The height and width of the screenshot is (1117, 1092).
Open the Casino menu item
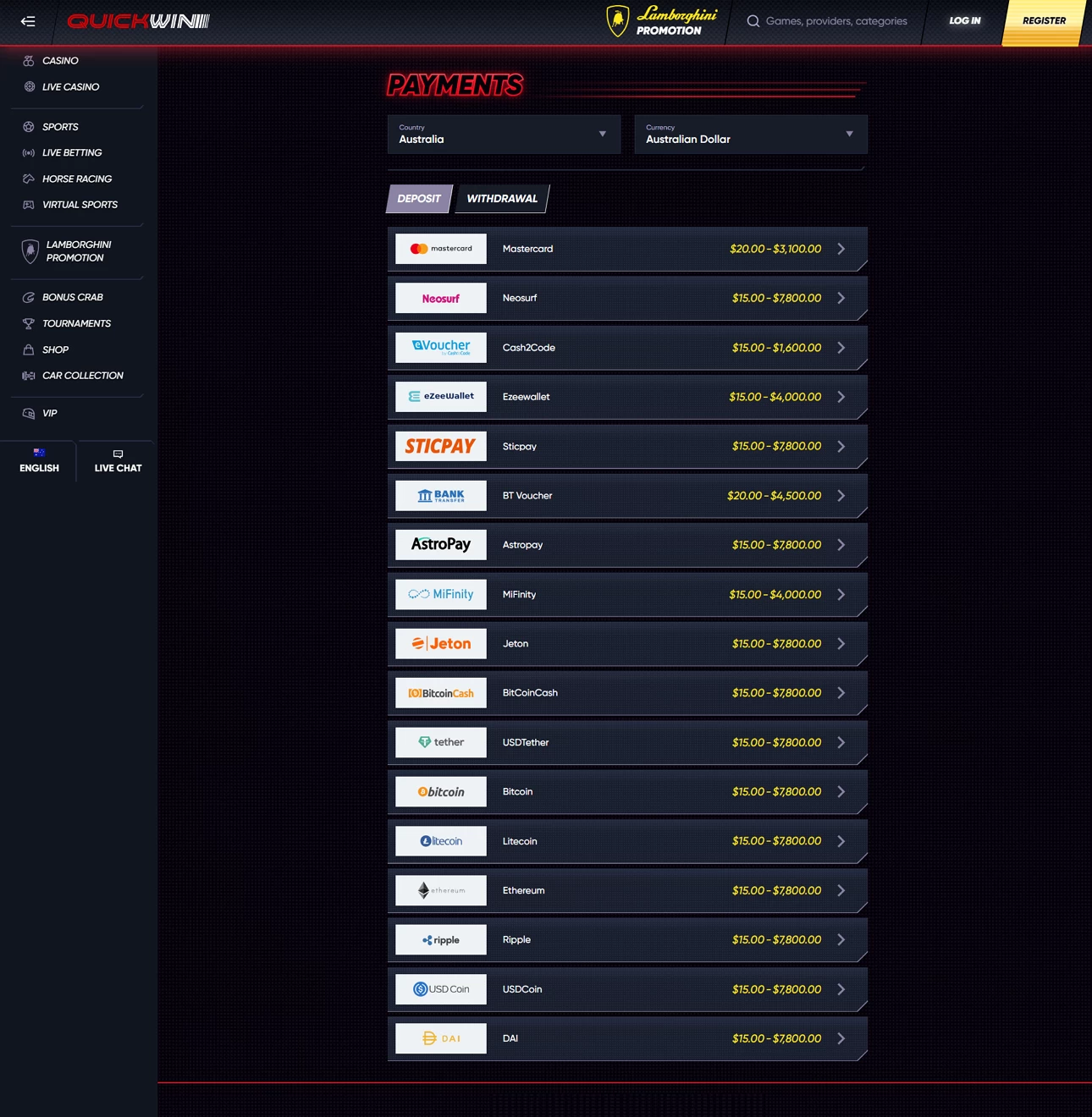(x=60, y=61)
